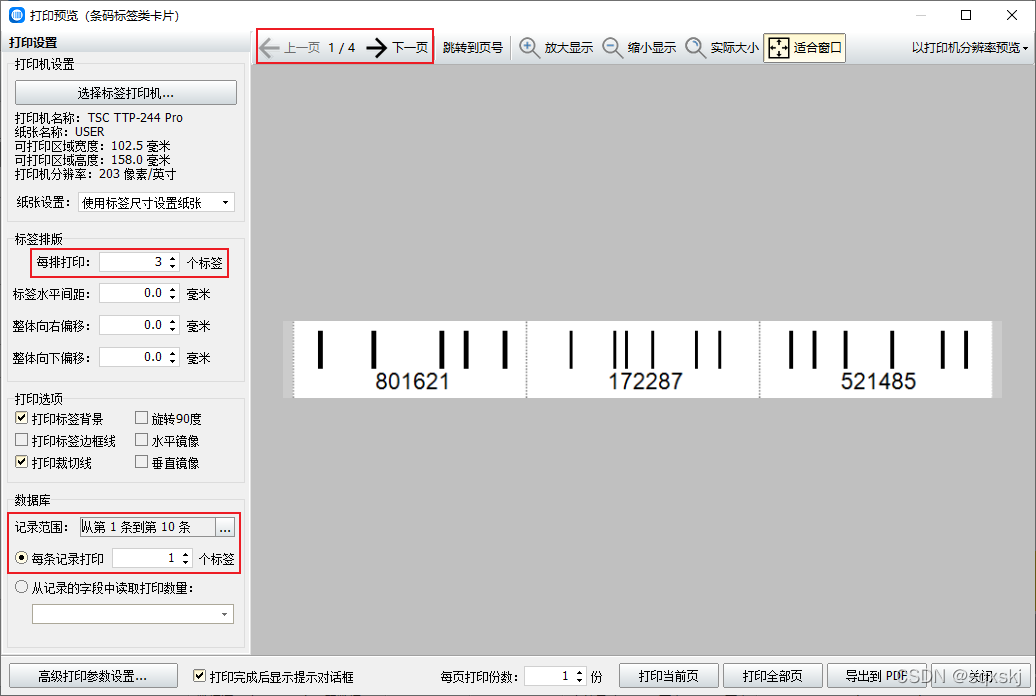Viewport: 1036px width, 696px height.
Task: Click choose label printer button
Action: 126,93
